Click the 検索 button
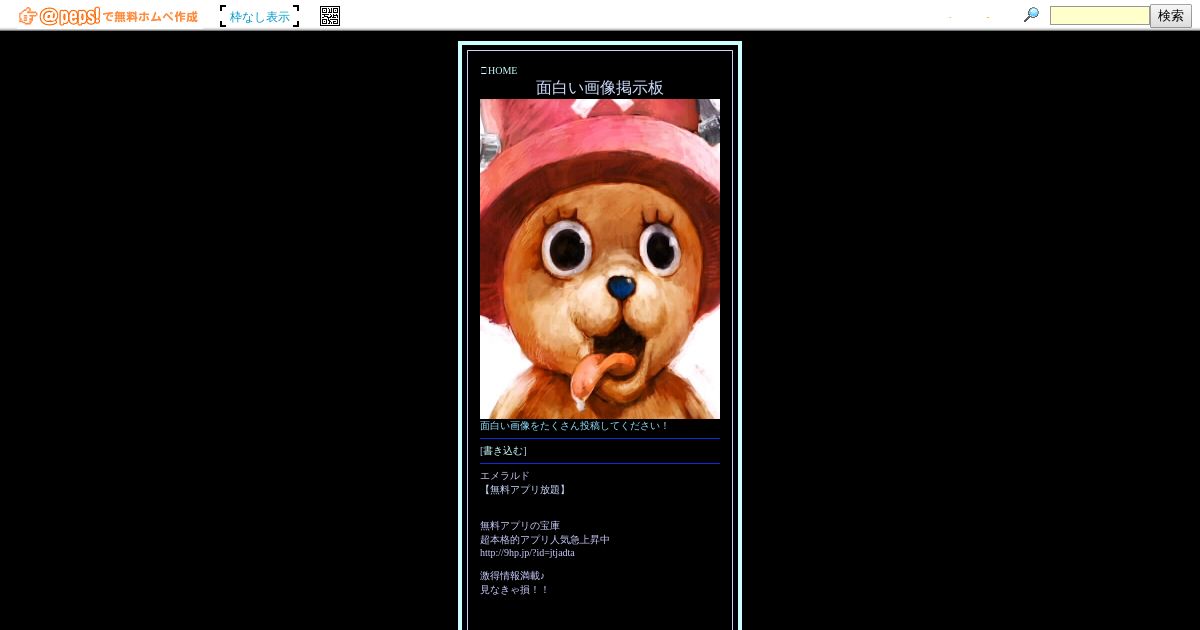 (1171, 16)
